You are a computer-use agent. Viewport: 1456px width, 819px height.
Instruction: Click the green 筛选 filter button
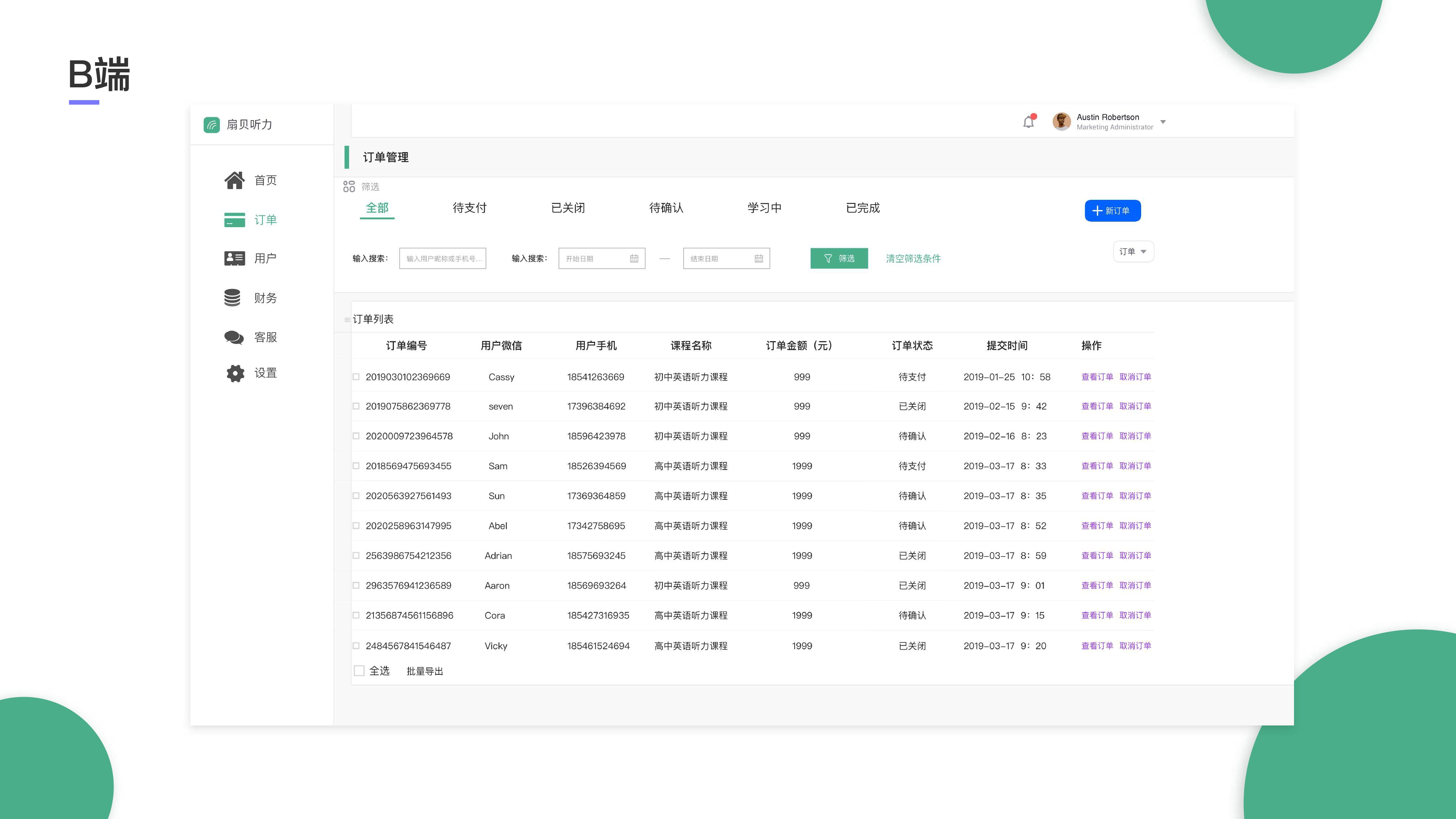[839, 258]
